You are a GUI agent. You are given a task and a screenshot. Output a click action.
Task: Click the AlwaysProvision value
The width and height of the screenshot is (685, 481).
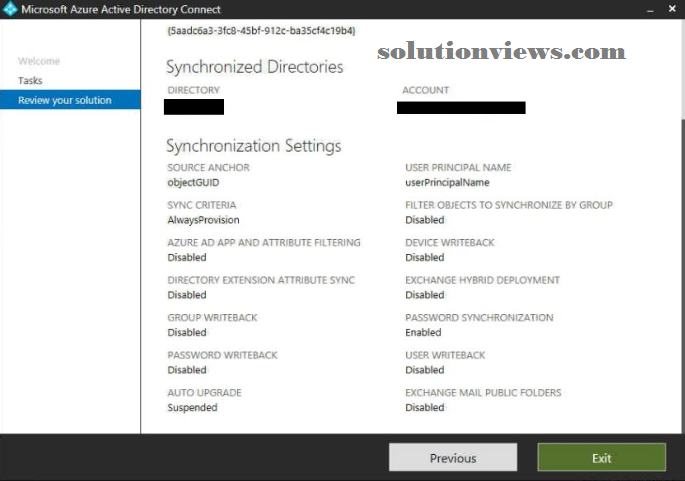point(203,220)
